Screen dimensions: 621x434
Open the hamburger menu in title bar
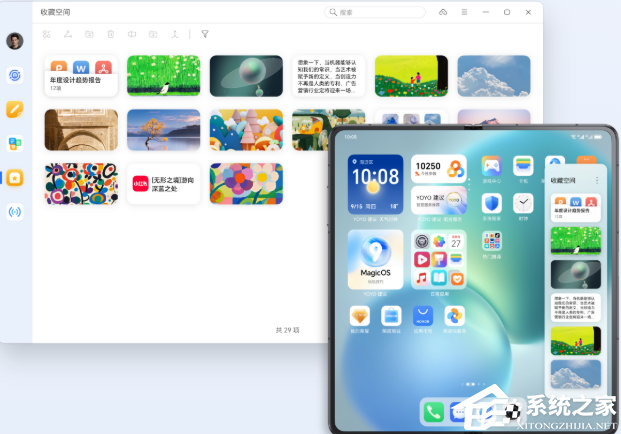(x=465, y=12)
